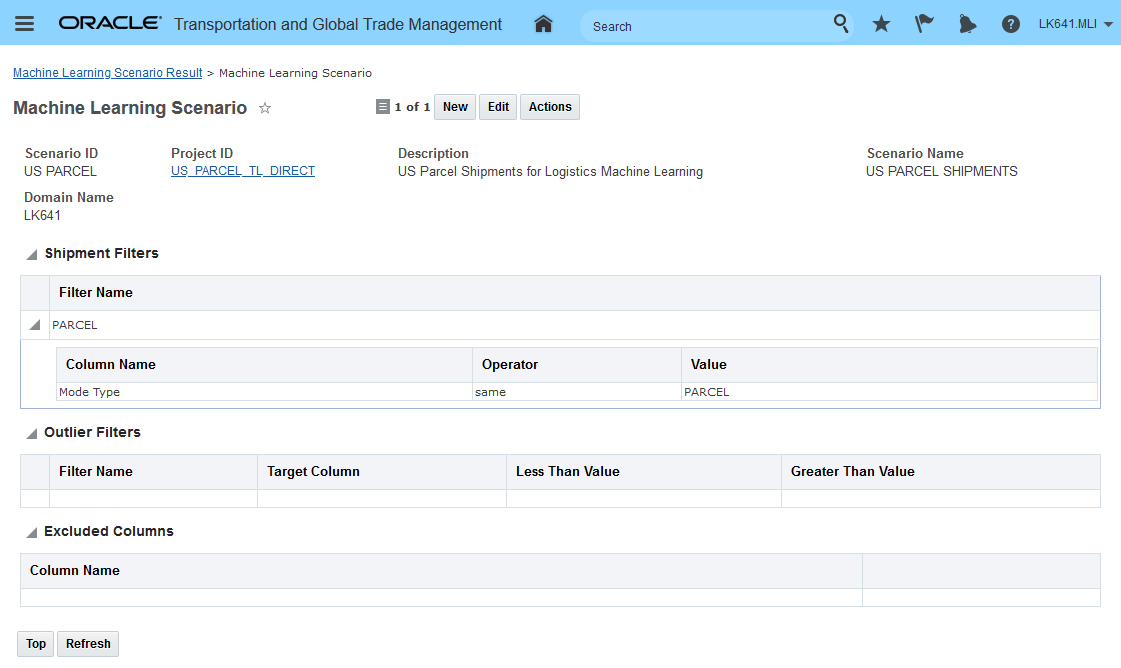
Task: Click the Top button
Action: pos(36,644)
